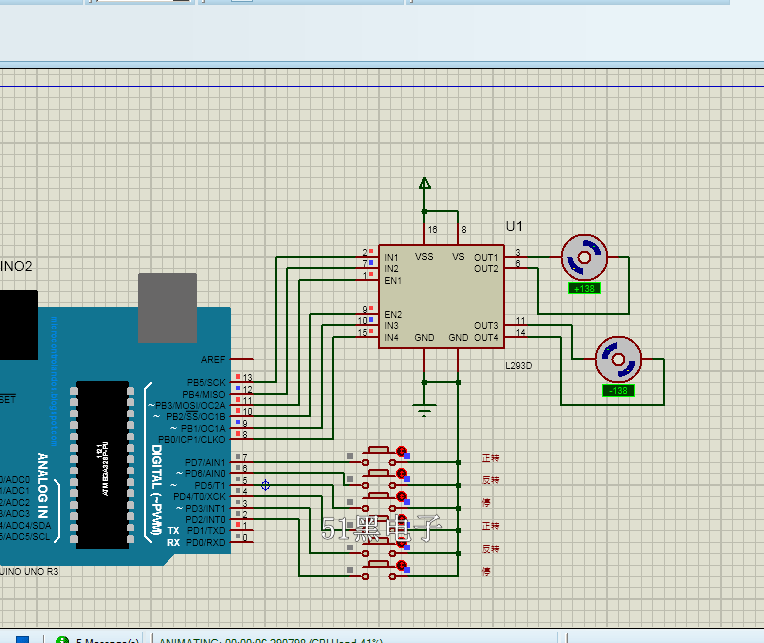764x643 pixels.
Task: Click the power terminal arrow above VSS
Action: [424, 184]
